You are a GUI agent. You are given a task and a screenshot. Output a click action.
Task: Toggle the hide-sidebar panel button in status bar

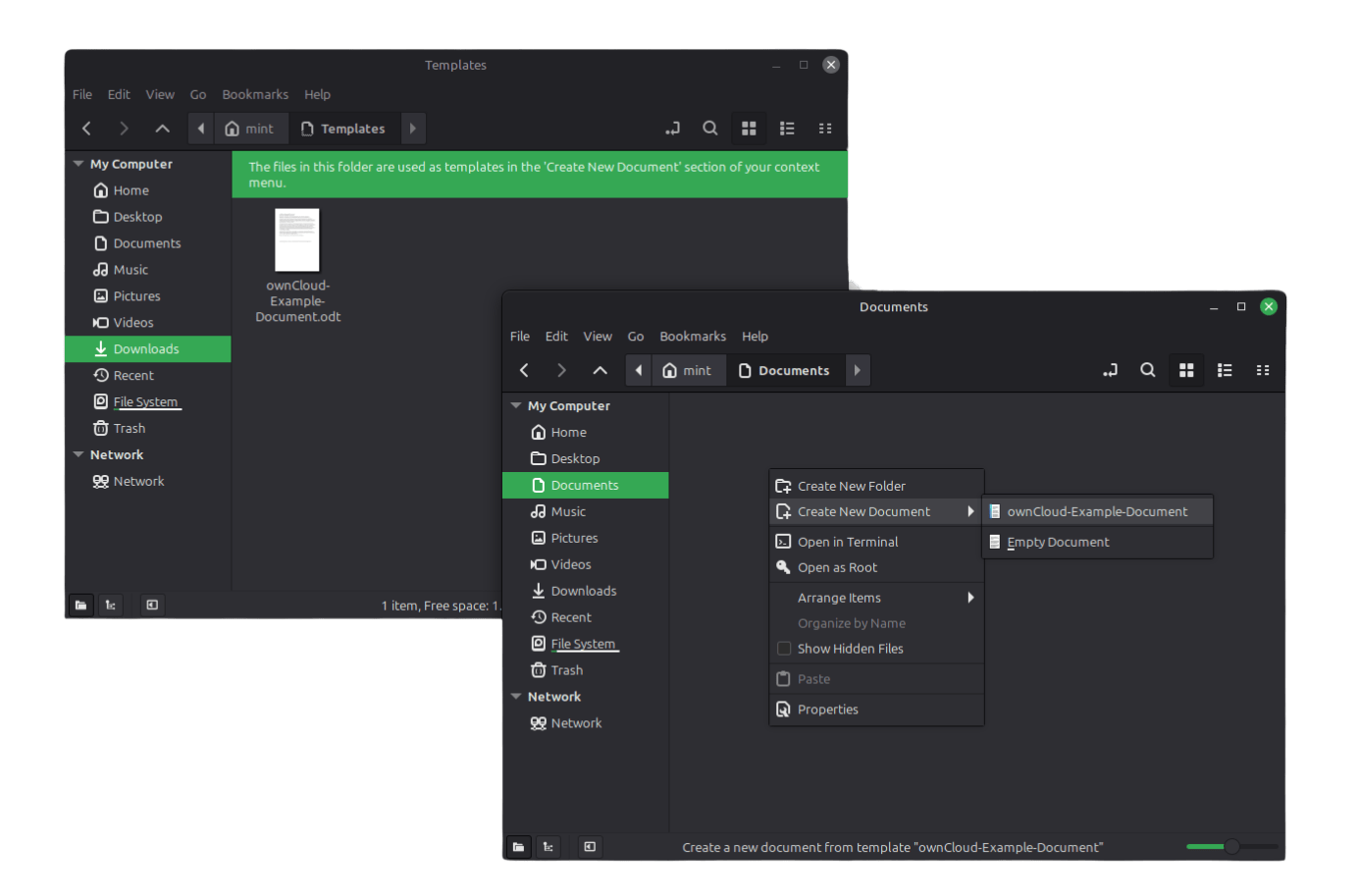coord(589,846)
